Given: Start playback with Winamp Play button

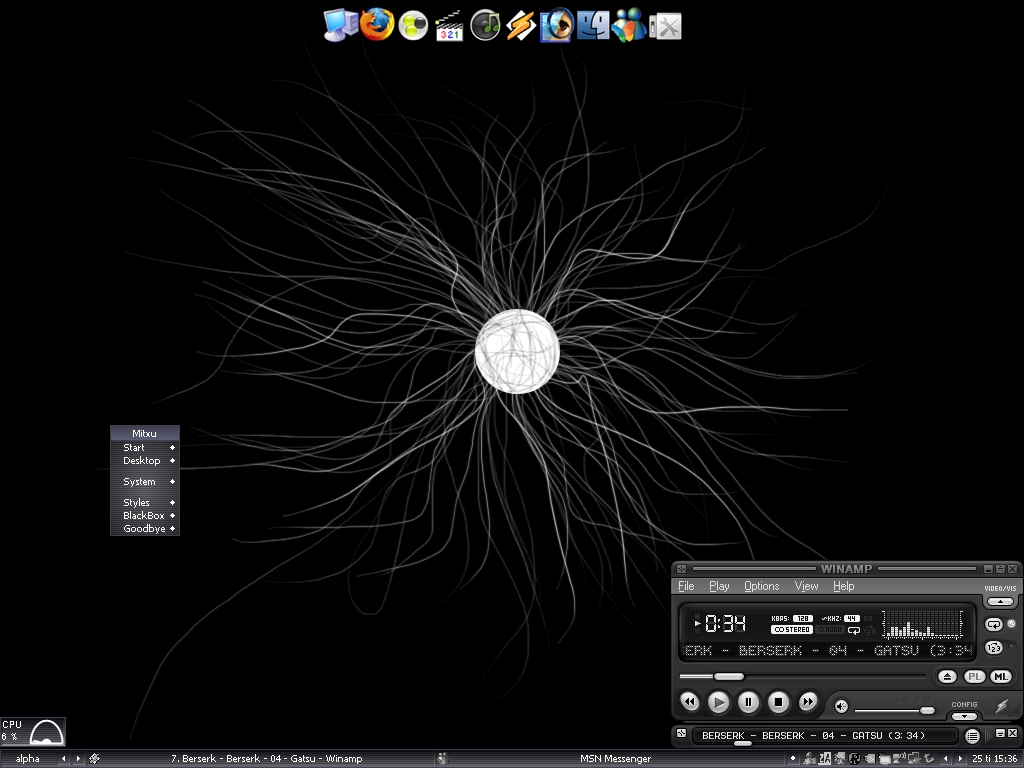Looking at the screenshot, I should tap(718, 703).
